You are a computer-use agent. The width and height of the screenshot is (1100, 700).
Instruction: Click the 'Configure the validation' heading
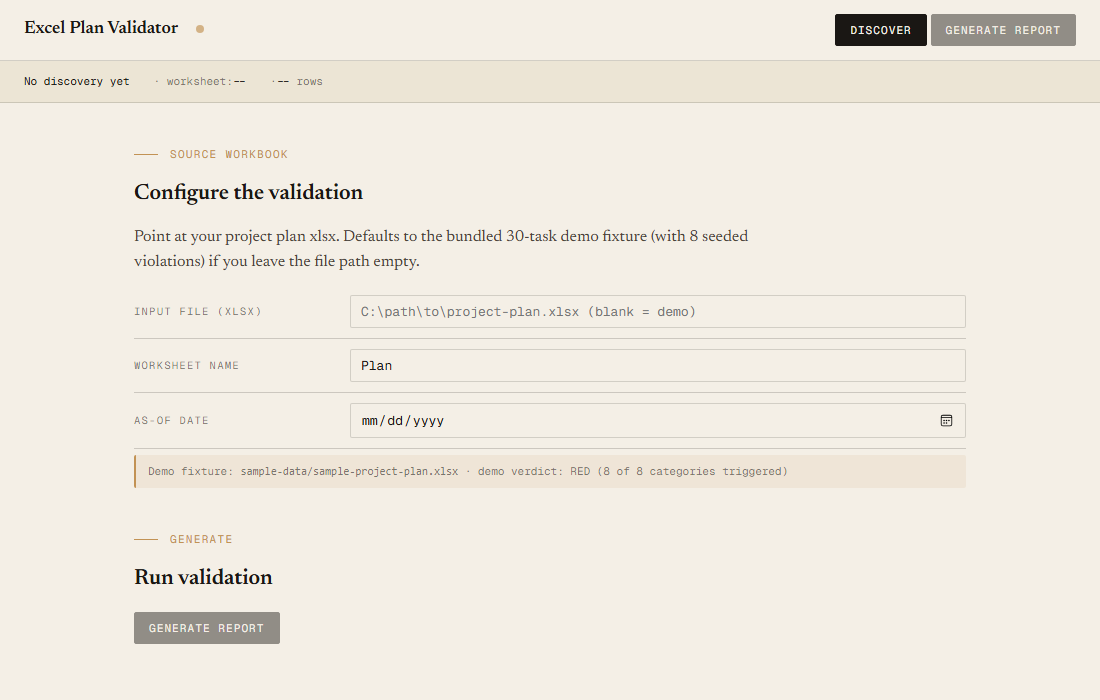tap(248, 192)
